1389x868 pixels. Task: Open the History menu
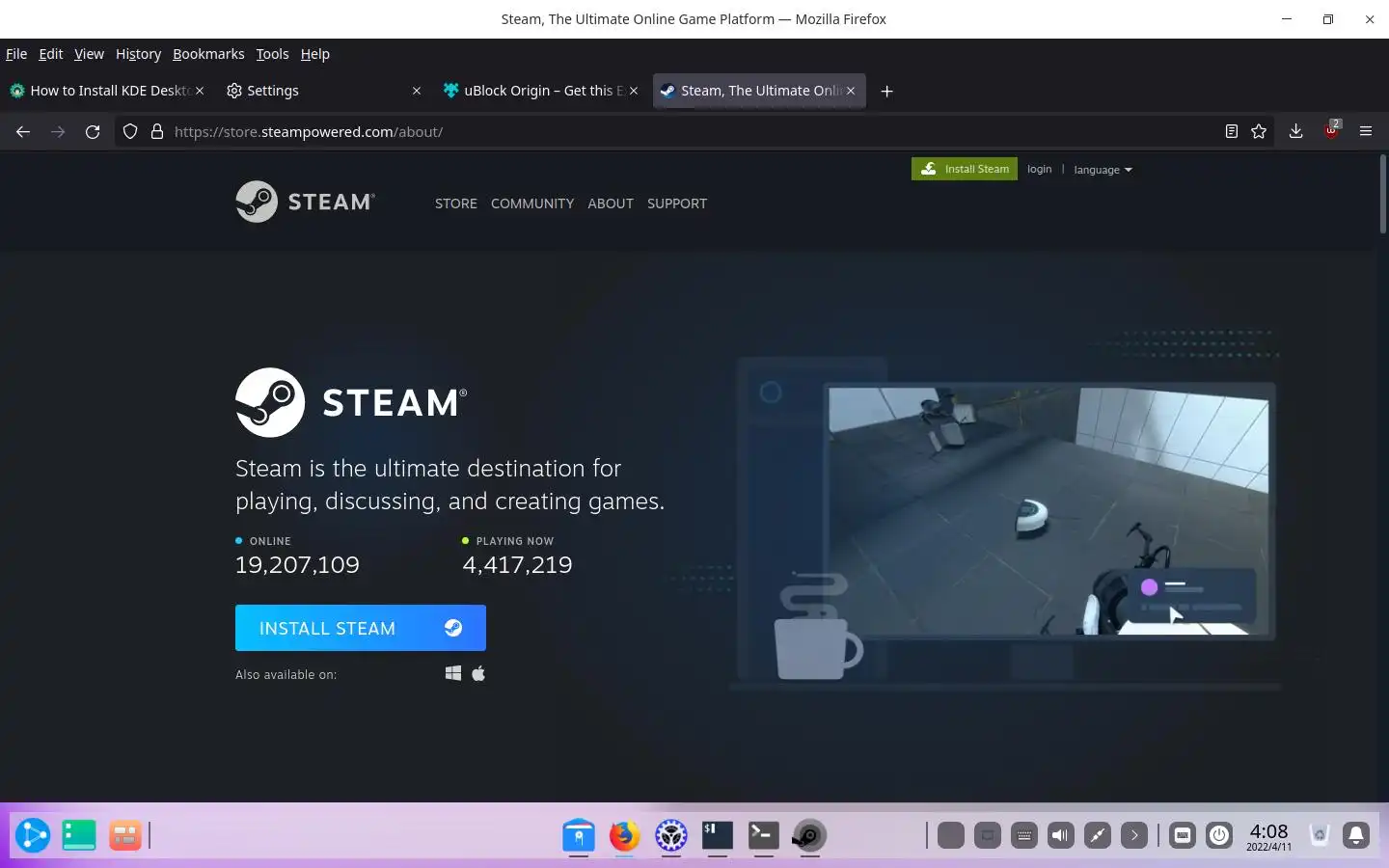[x=138, y=54]
